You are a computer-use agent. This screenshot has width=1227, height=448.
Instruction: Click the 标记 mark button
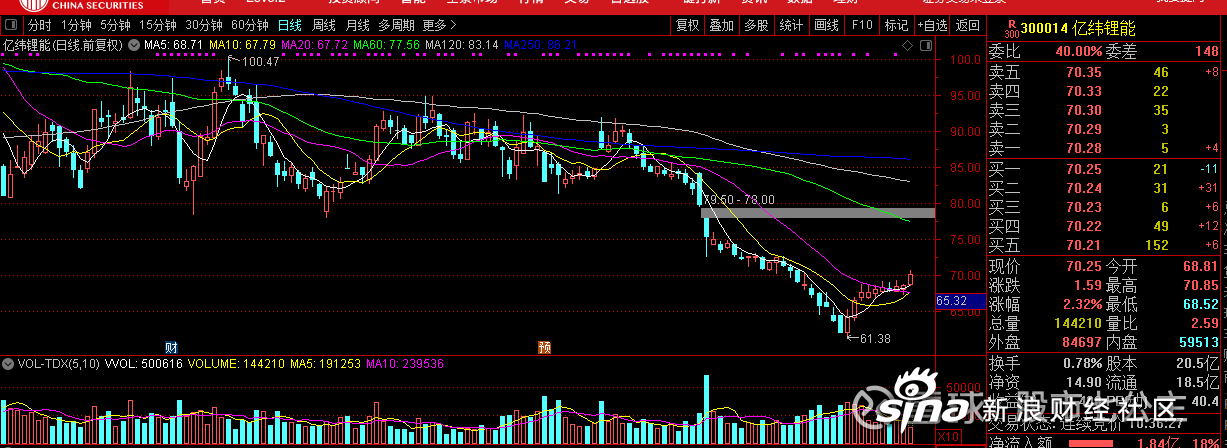coord(895,25)
